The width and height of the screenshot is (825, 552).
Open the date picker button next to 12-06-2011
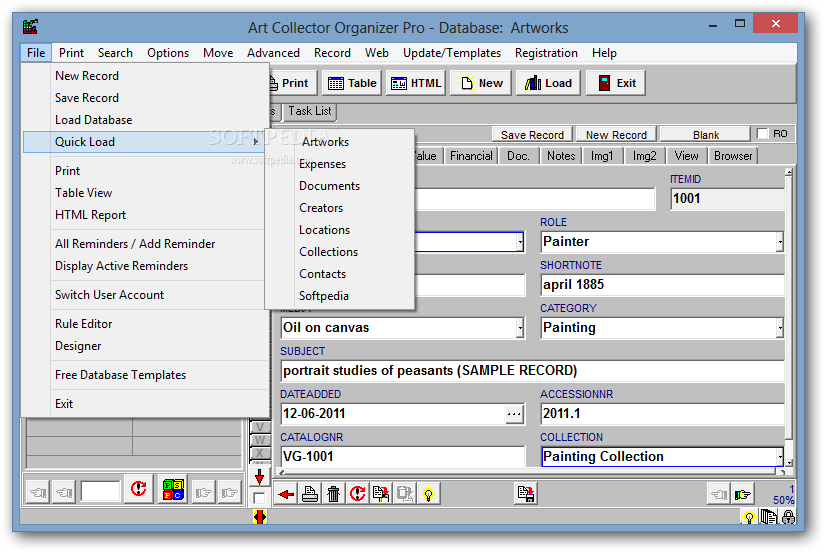pos(514,414)
